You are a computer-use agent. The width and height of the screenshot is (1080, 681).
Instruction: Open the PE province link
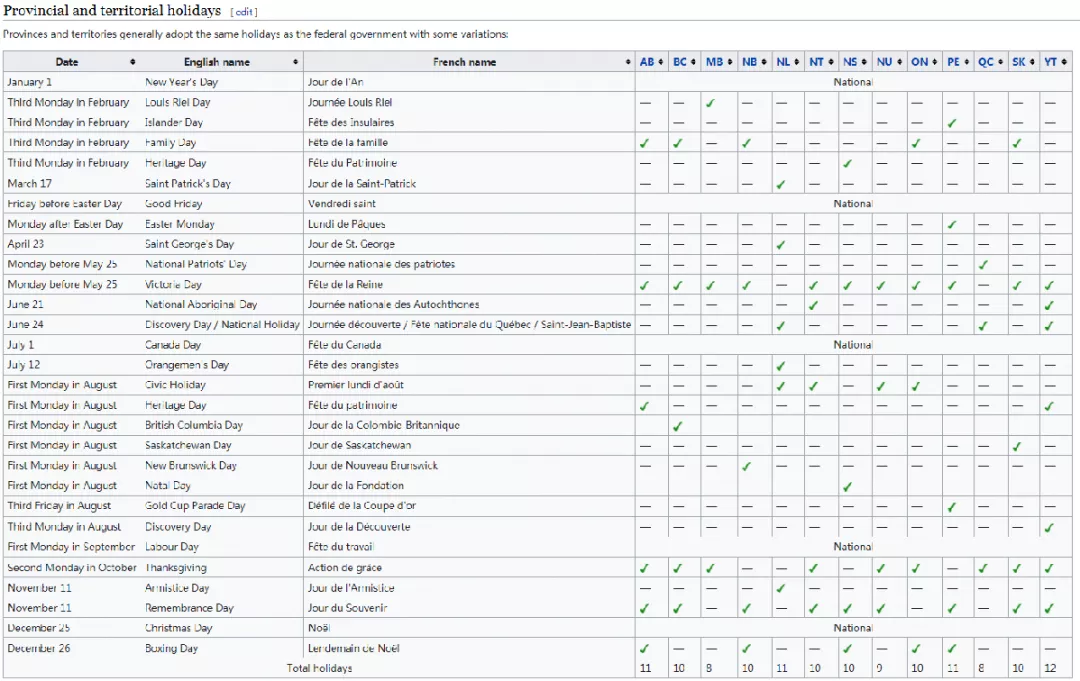coord(953,62)
